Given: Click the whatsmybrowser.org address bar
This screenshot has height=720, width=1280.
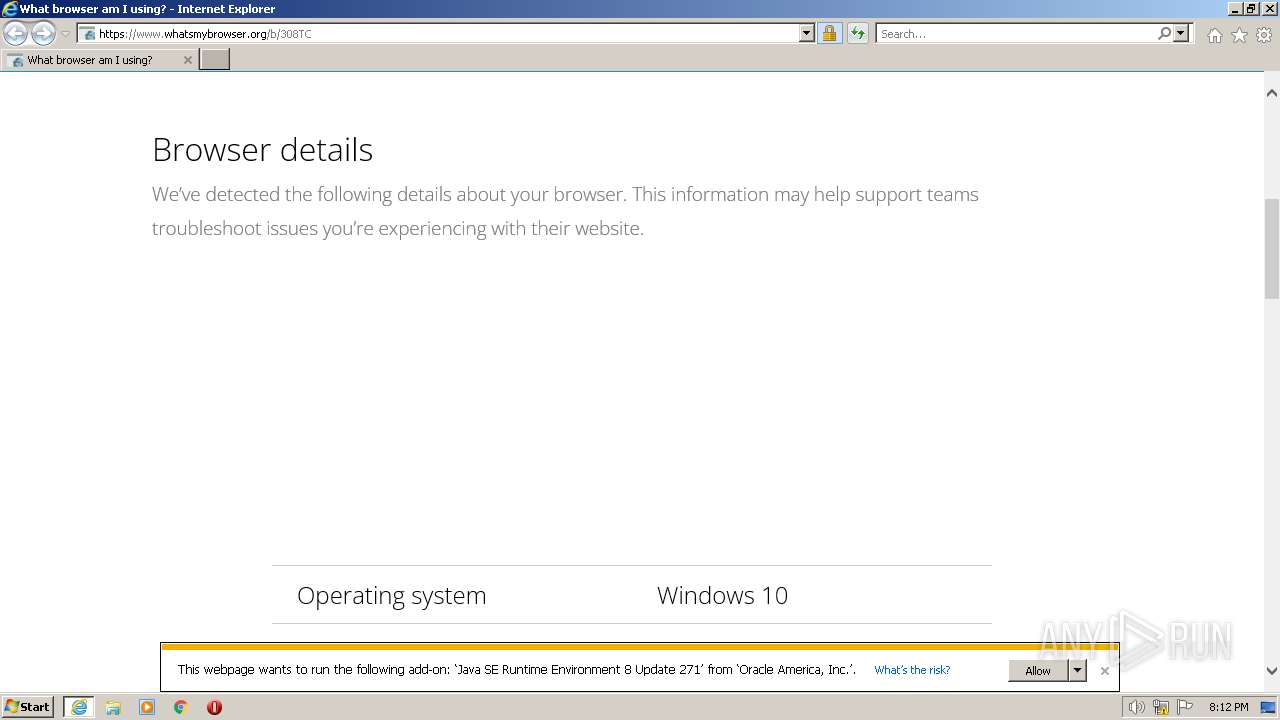Looking at the screenshot, I should 440,34.
